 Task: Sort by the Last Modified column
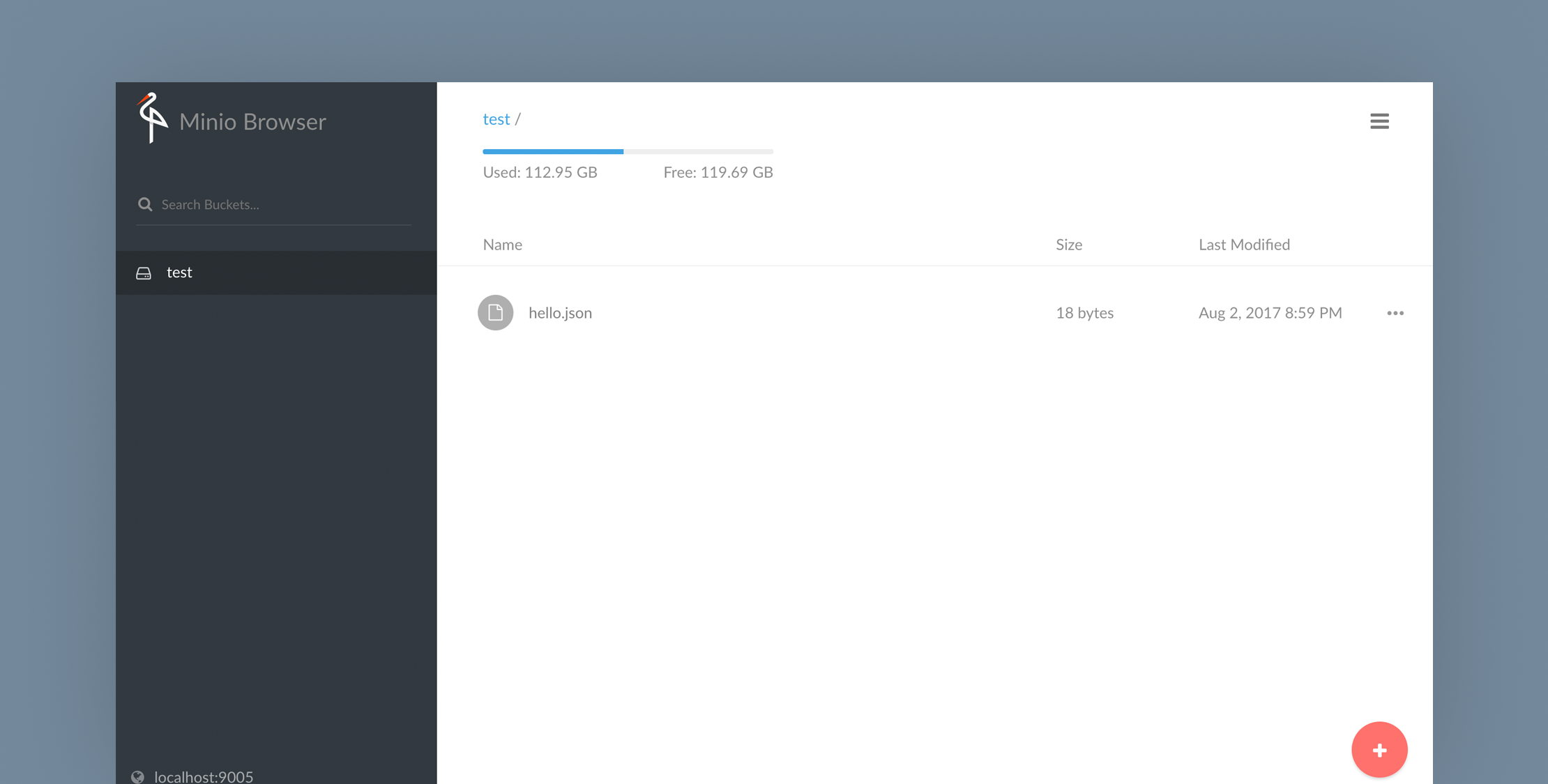[x=1244, y=244]
